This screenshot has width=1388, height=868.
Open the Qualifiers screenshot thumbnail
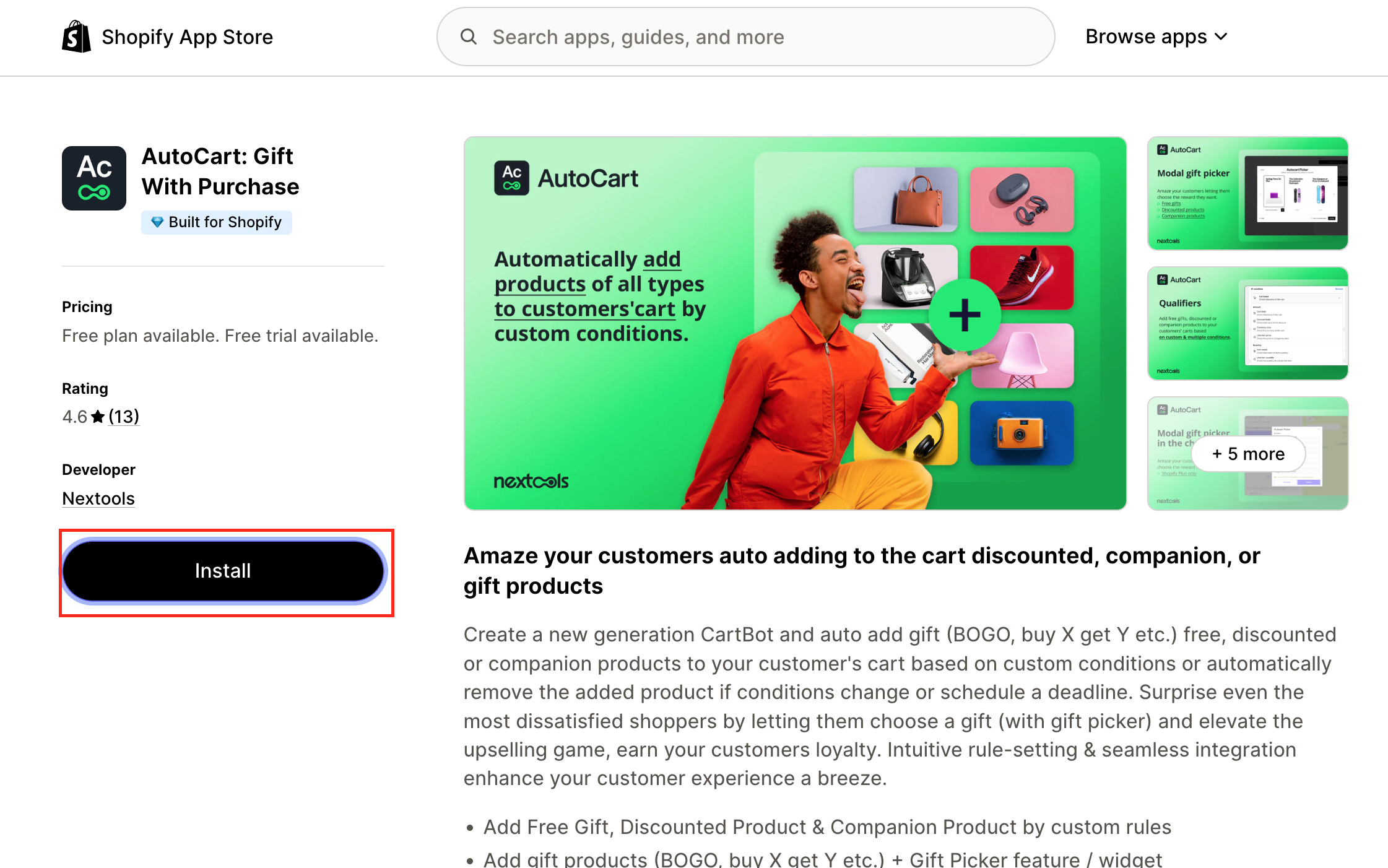coord(1247,323)
